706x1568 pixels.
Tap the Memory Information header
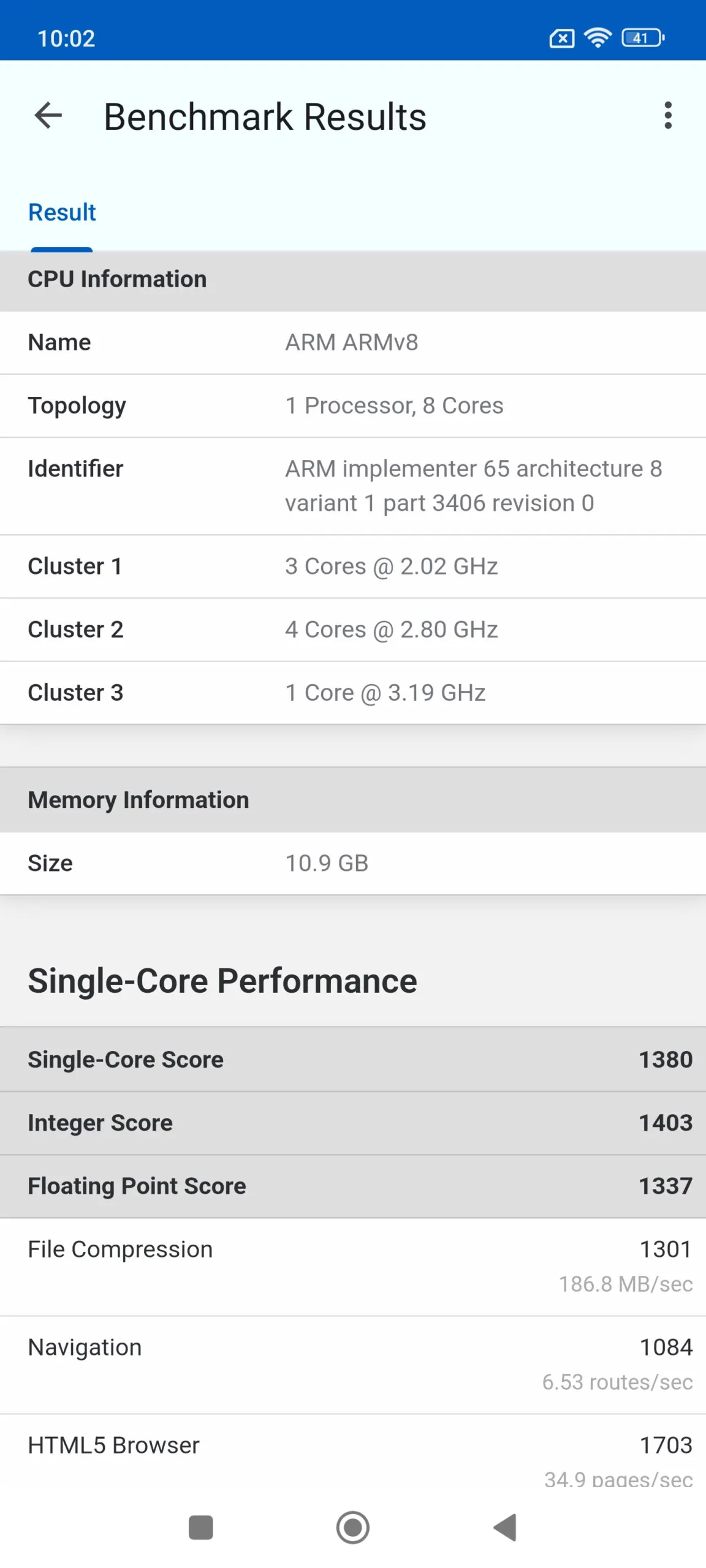[353, 800]
